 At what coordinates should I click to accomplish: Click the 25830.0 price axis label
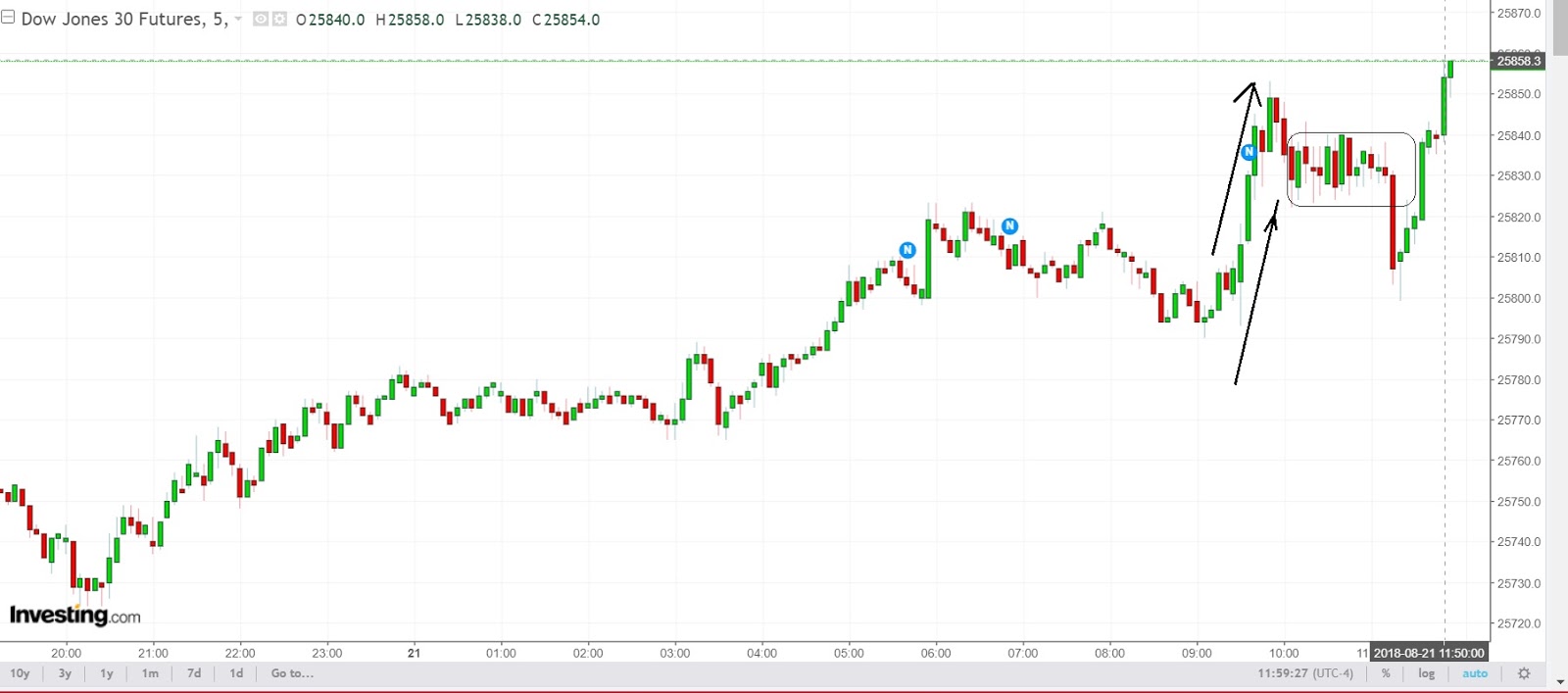1519,176
